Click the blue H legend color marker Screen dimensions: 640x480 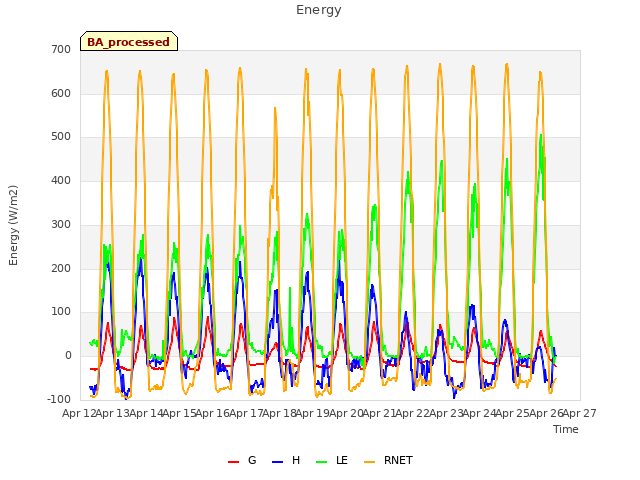[277, 462]
